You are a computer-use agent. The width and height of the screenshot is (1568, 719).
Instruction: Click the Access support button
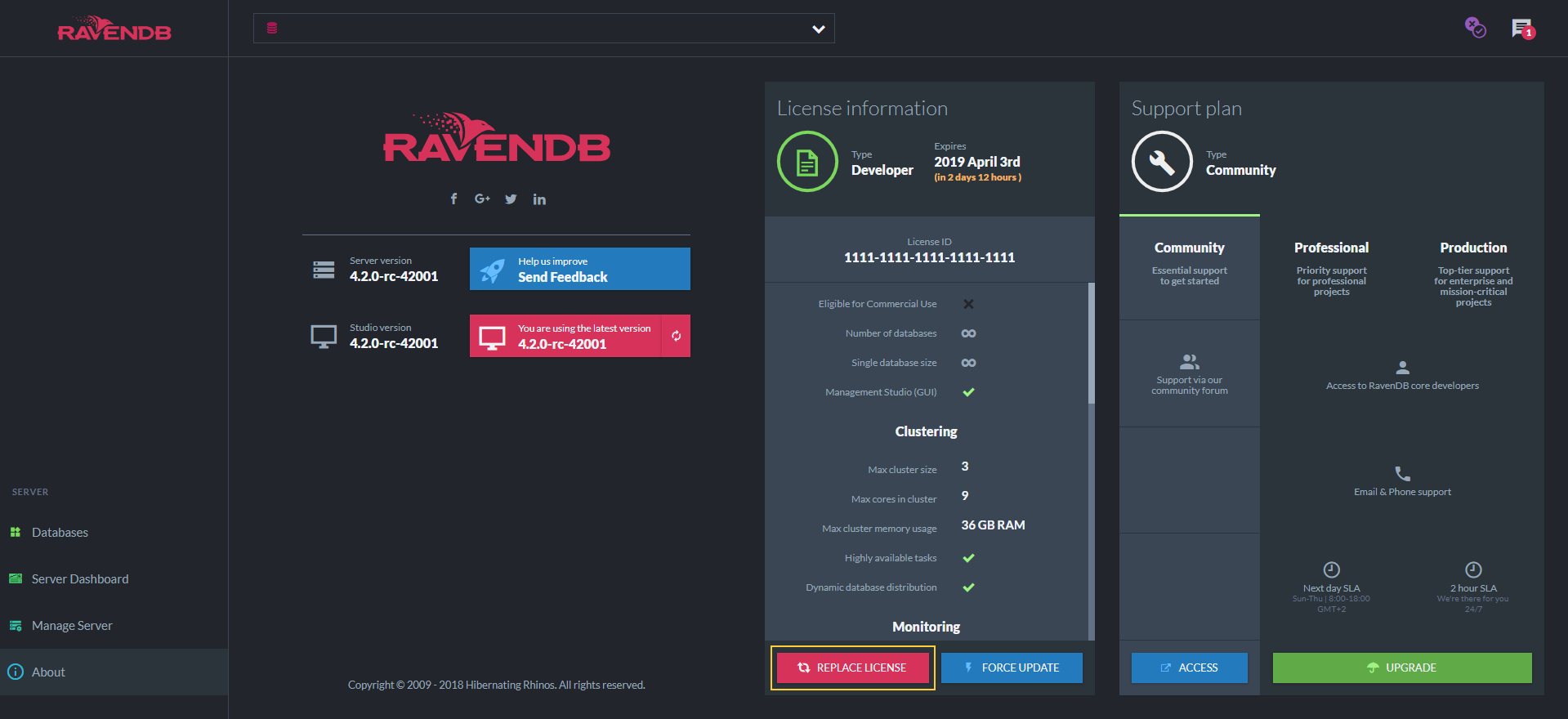coord(1190,668)
